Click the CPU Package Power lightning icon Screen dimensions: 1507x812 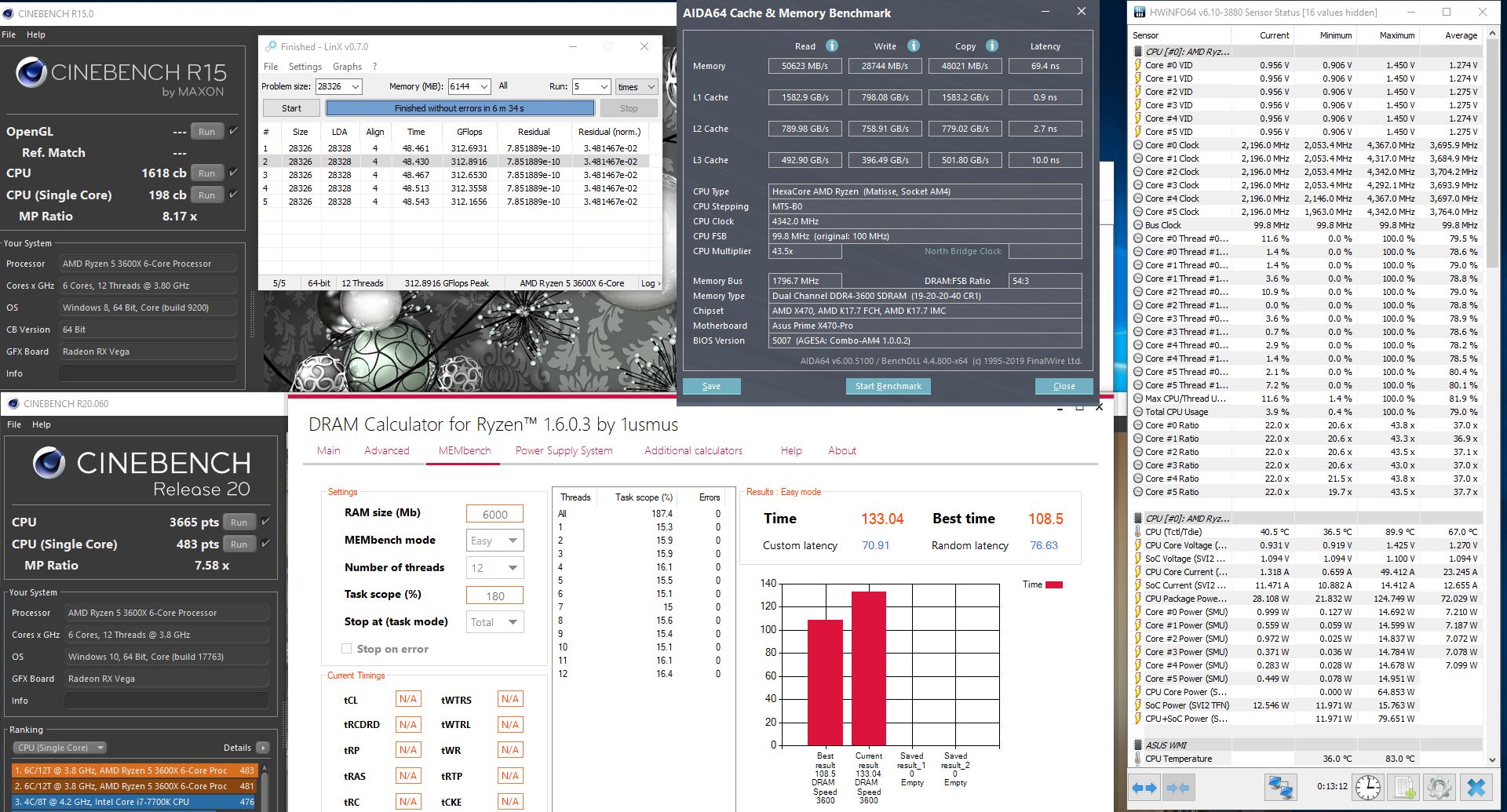(1138, 599)
